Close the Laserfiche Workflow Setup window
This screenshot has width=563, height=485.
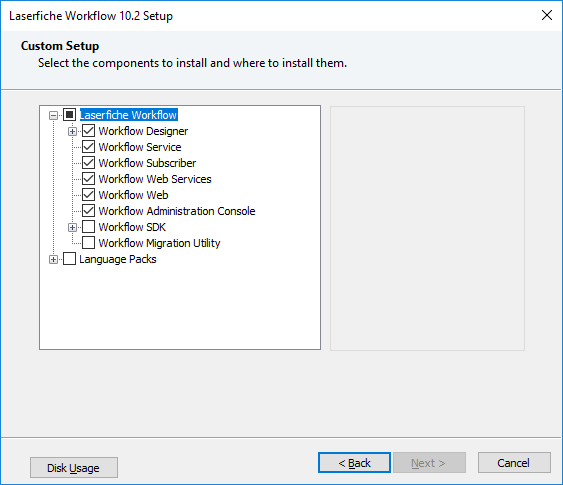click(546, 15)
